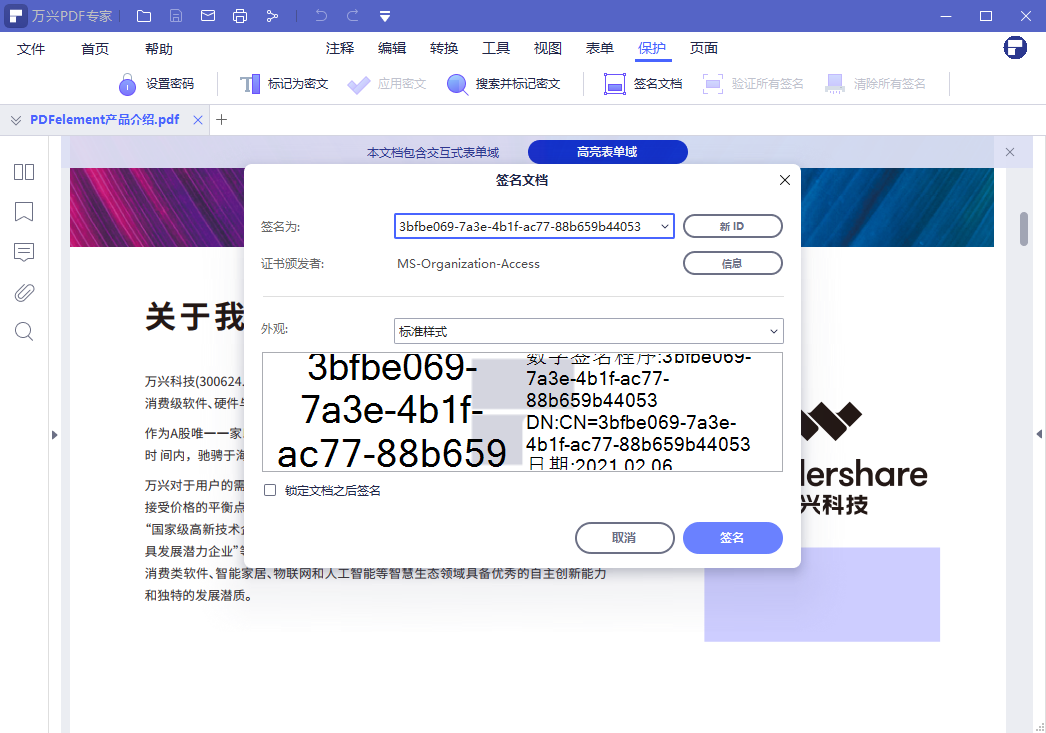Screen dimensions: 1046x733
Task: Click 应用密文 toolbar item
Action: [x=387, y=84]
